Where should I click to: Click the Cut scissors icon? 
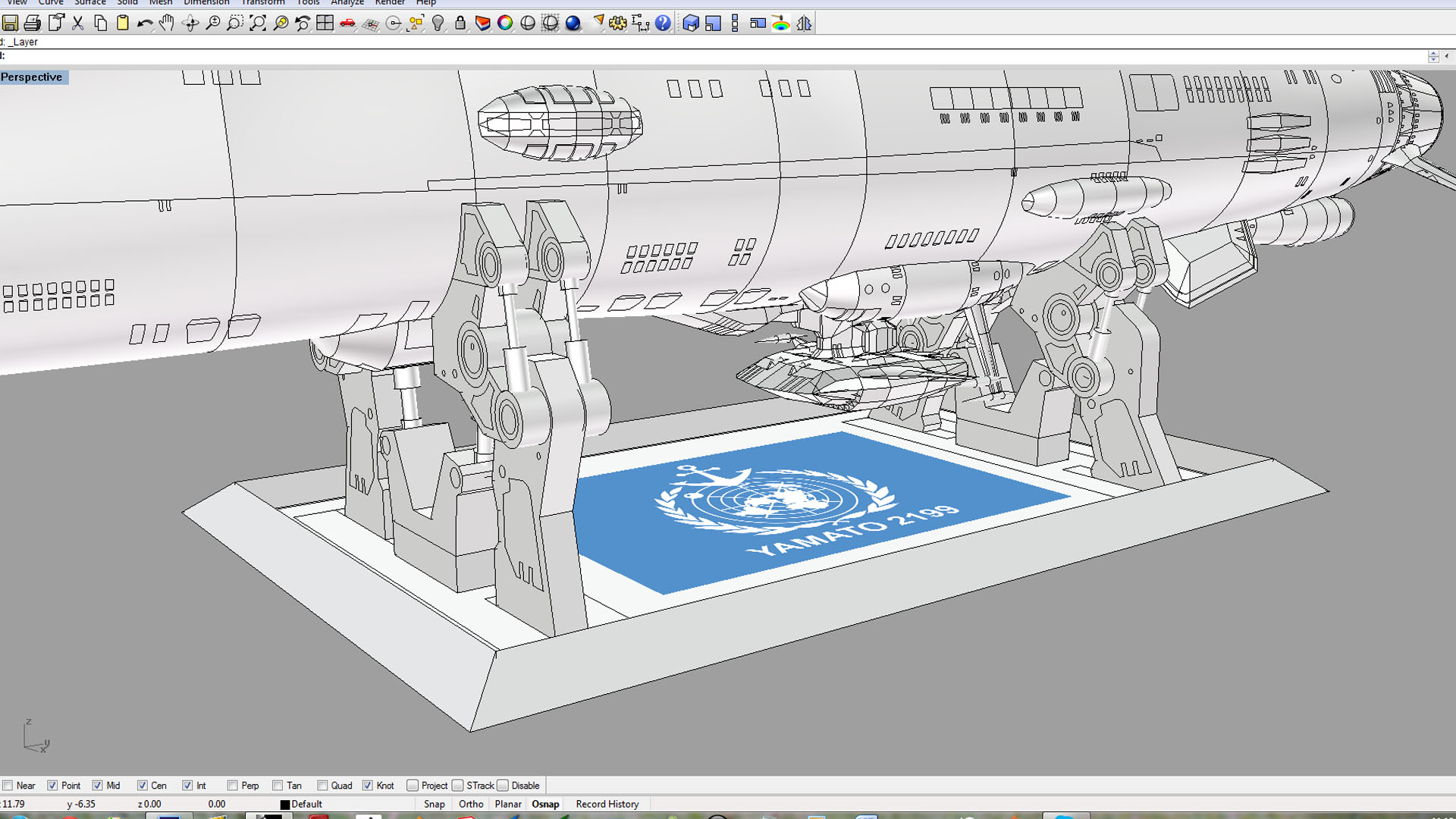click(x=78, y=24)
